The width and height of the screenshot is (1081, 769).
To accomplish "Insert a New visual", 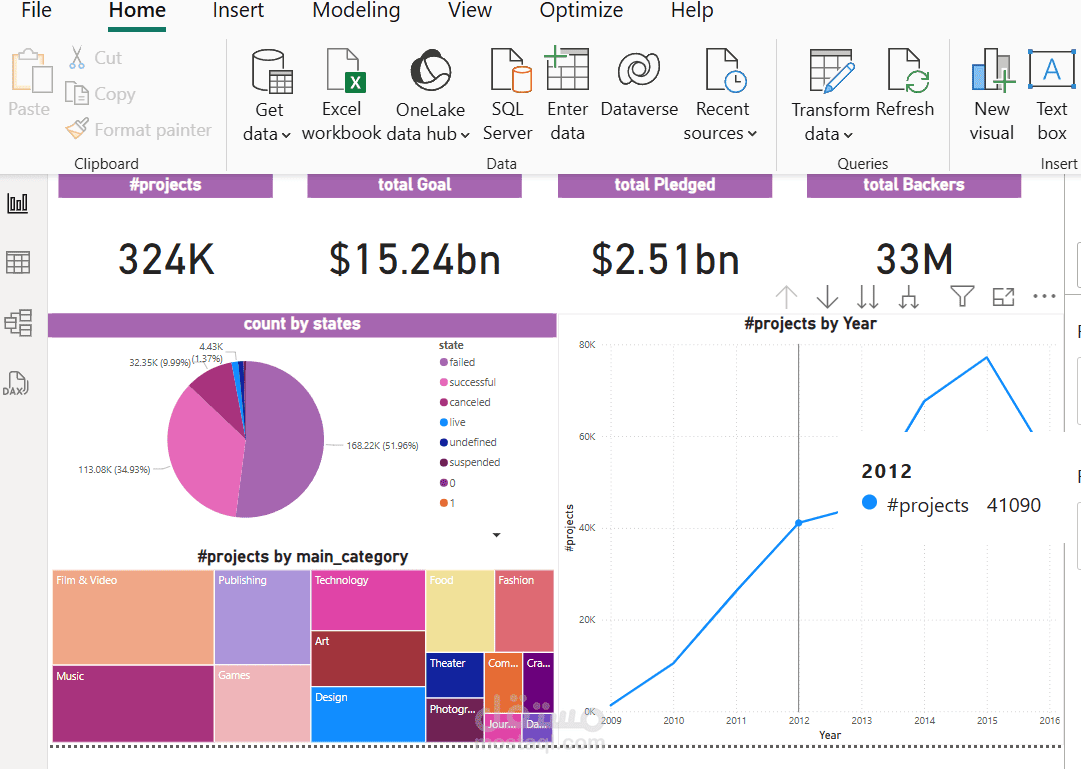I will click(991, 94).
